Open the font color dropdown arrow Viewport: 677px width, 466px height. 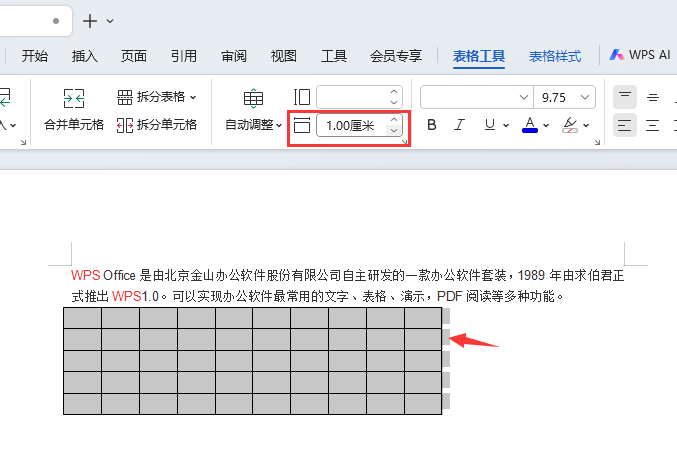point(546,126)
